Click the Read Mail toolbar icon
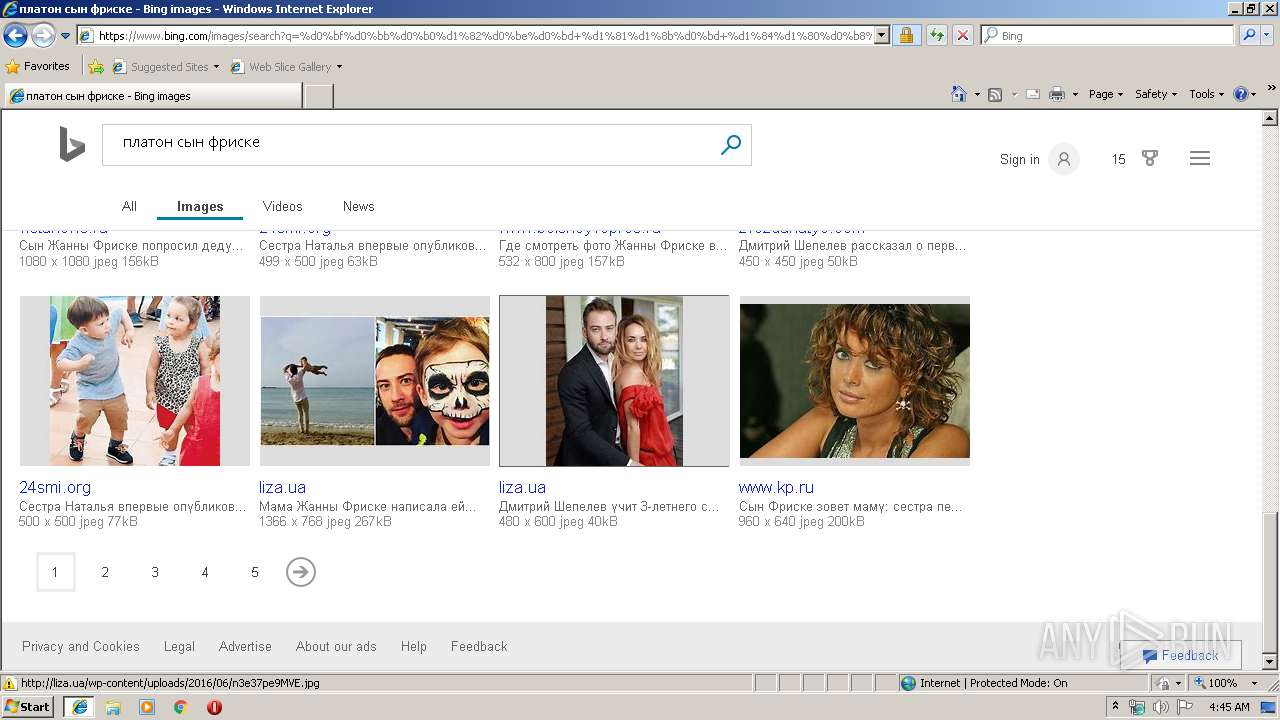The width and height of the screenshot is (1280, 720). point(1033,94)
